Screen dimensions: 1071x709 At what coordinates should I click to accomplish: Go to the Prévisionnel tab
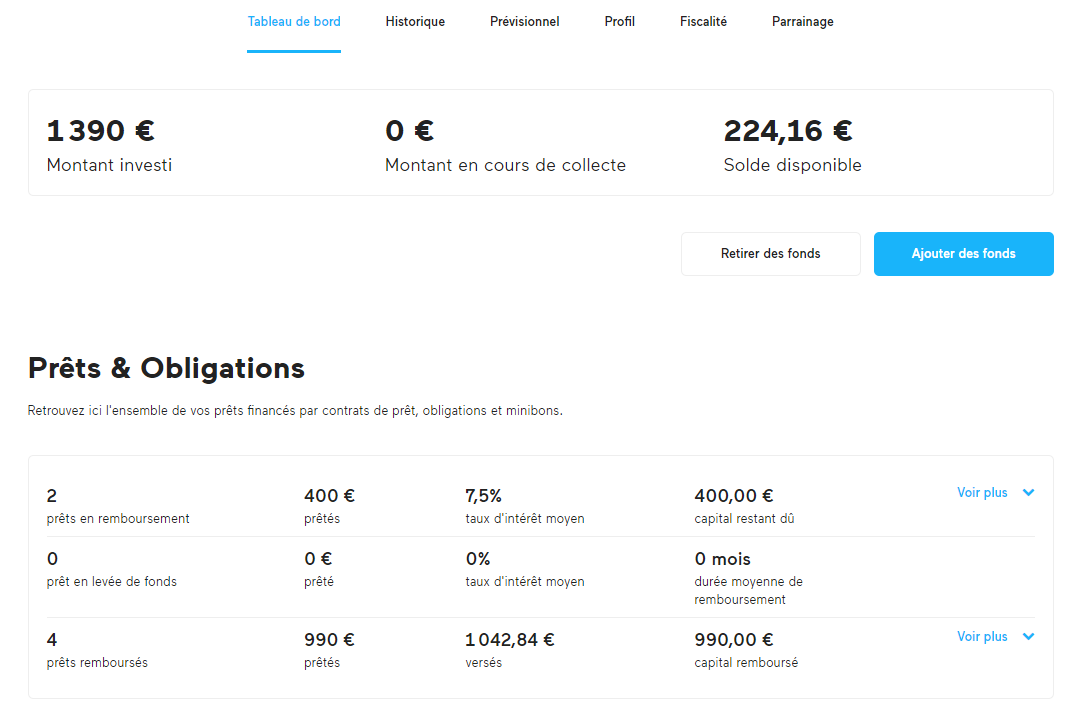click(525, 22)
